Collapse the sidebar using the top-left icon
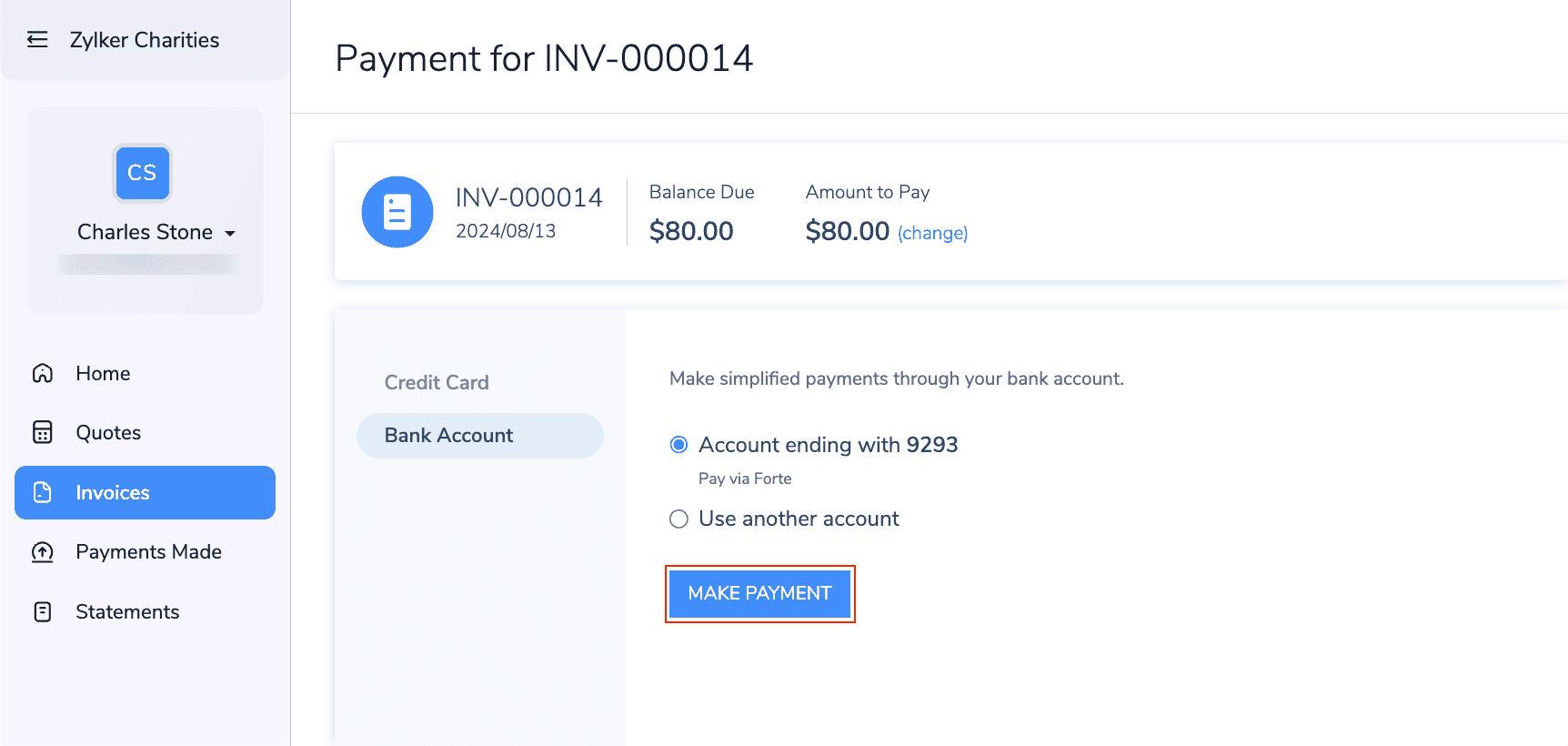Screen dimensions: 1568x746 click(x=36, y=39)
